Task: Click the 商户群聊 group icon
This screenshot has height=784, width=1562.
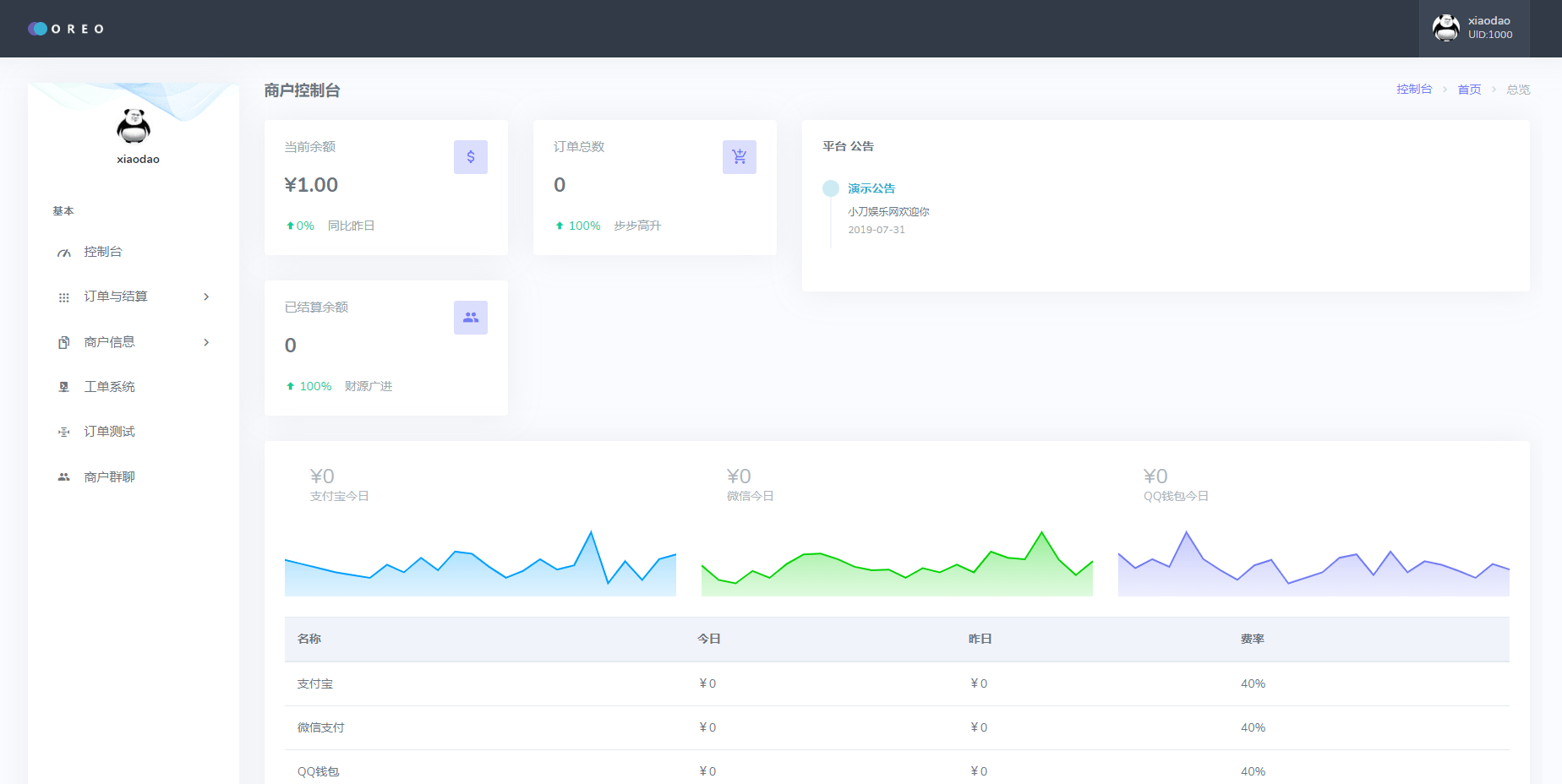Action: coord(63,477)
